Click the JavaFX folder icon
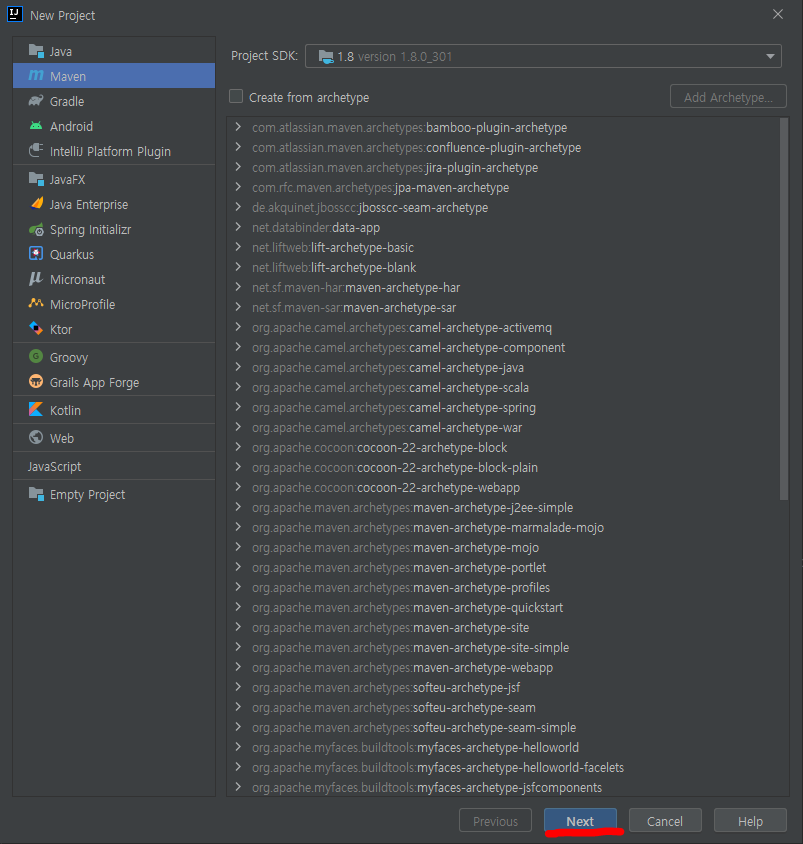The height and width of the screenshot is (844, 803). (36, 179)
